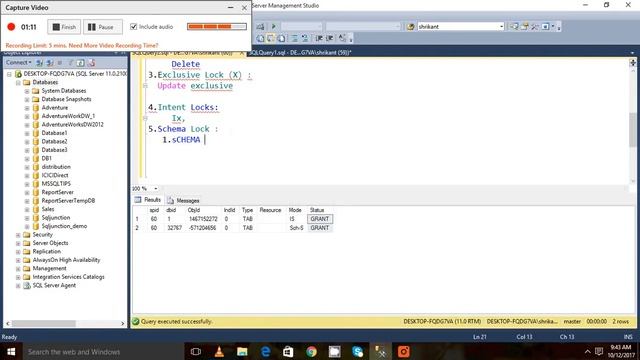This screenshot has height=360, width=640.
Task: Expand the MSSQLTIPS database node
Action: (x=27, y=184)
